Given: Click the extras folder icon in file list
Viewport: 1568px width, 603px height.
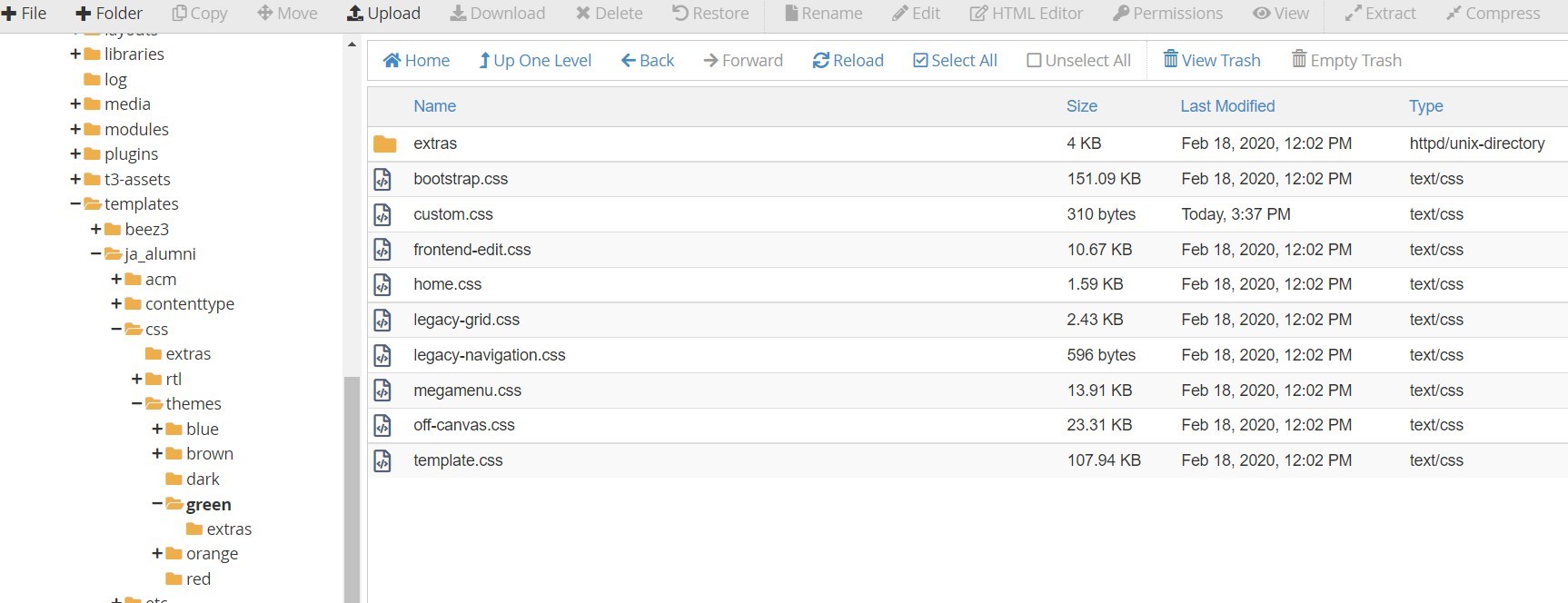Looking at the screenshot, I should click(385, 143).
